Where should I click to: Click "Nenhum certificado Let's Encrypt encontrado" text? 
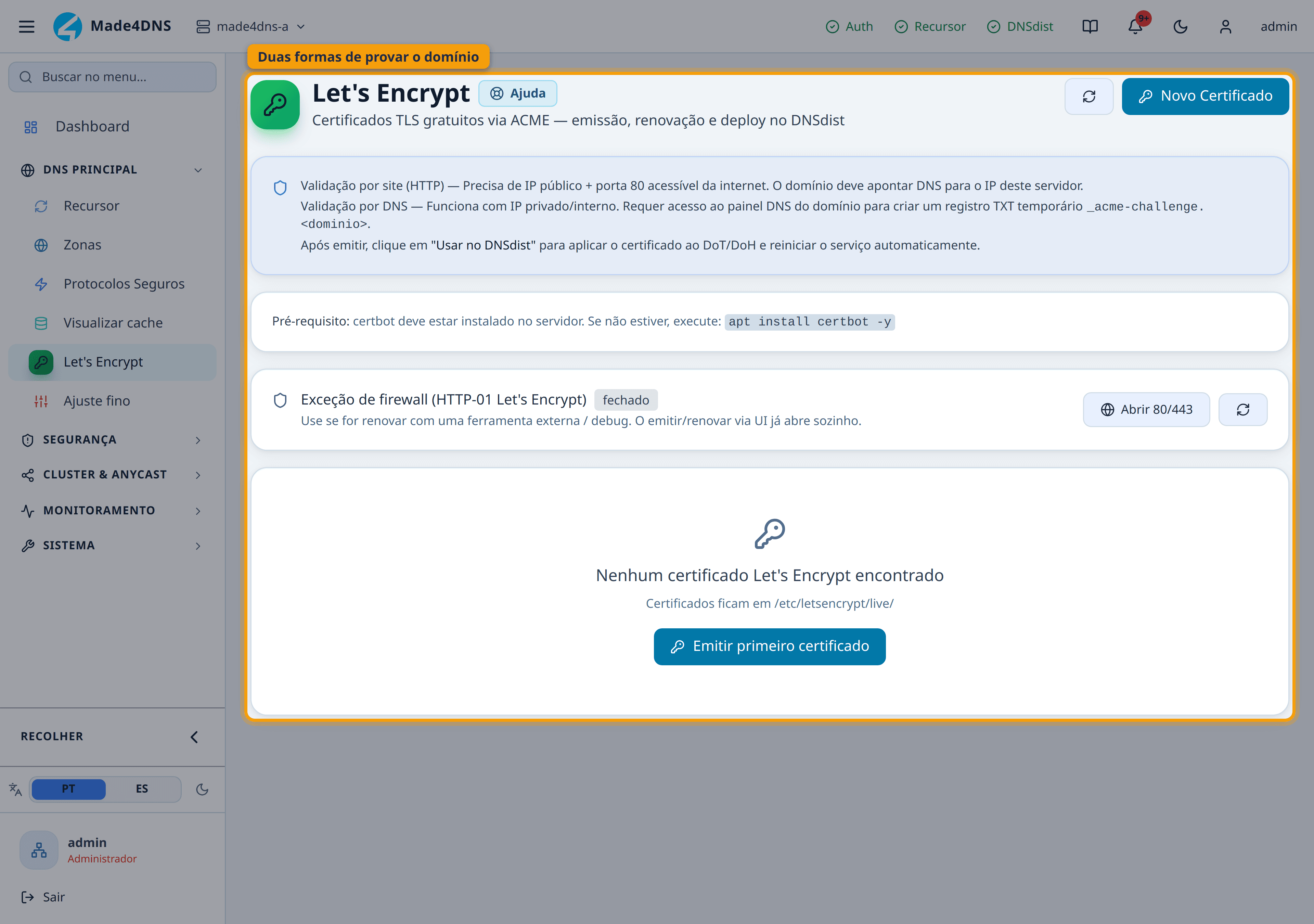point(770,575)
